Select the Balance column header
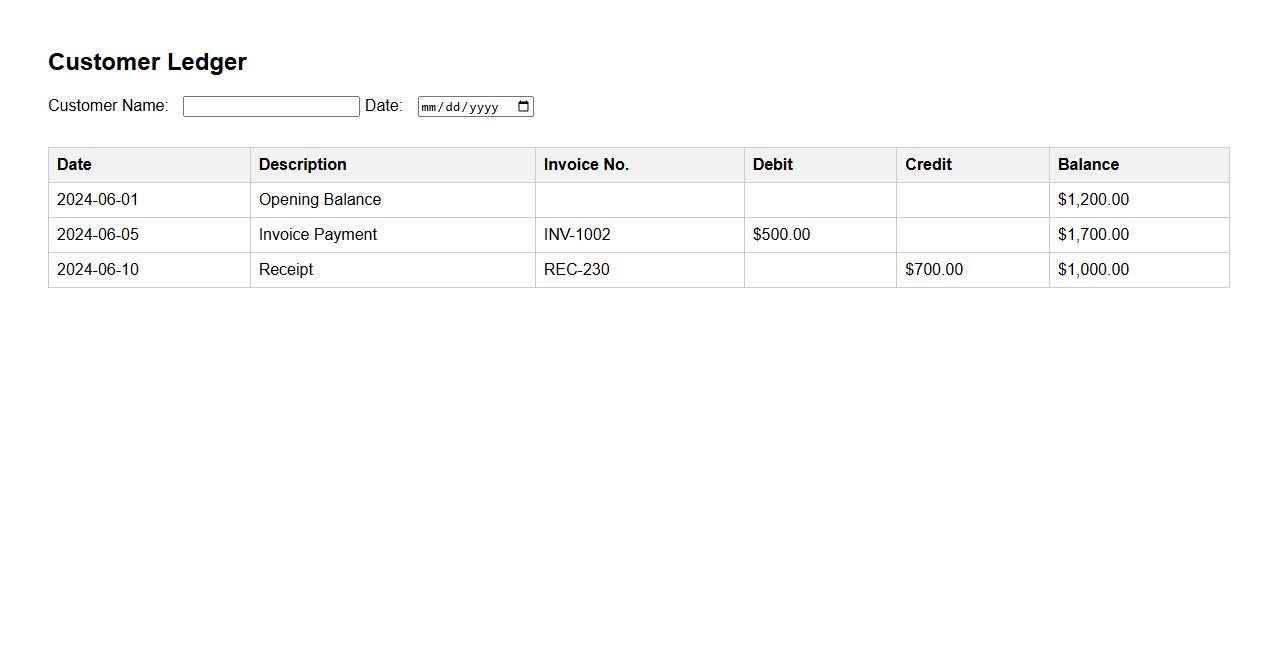This screenshot has width=1278, height=650. (1088, 165)
